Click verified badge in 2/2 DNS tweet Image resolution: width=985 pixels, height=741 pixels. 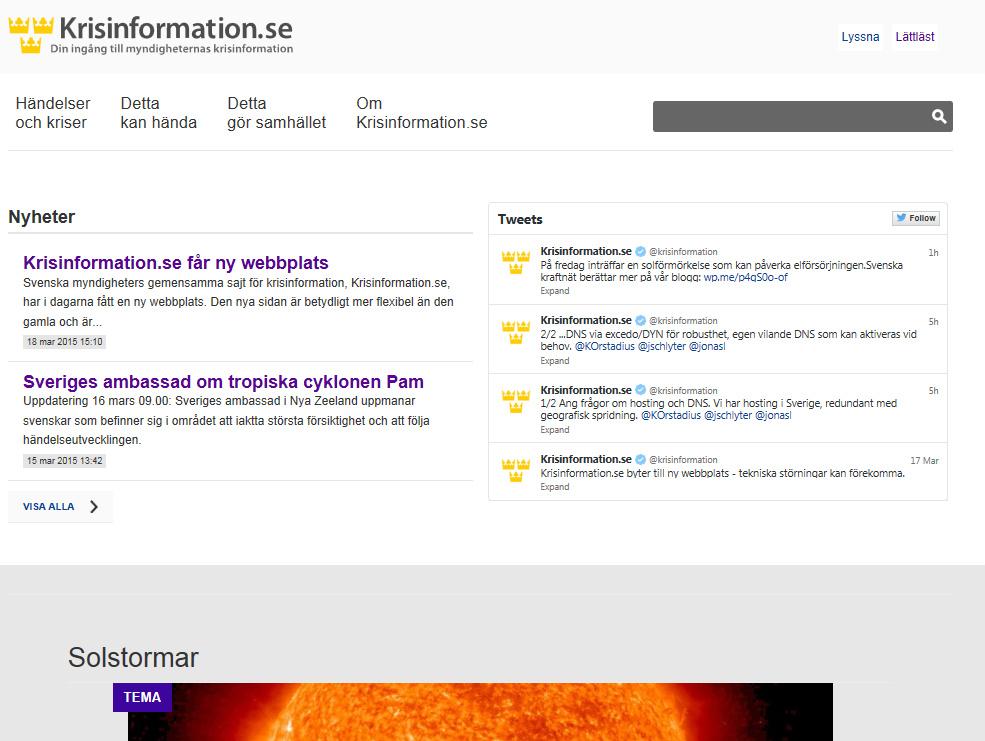640,320
